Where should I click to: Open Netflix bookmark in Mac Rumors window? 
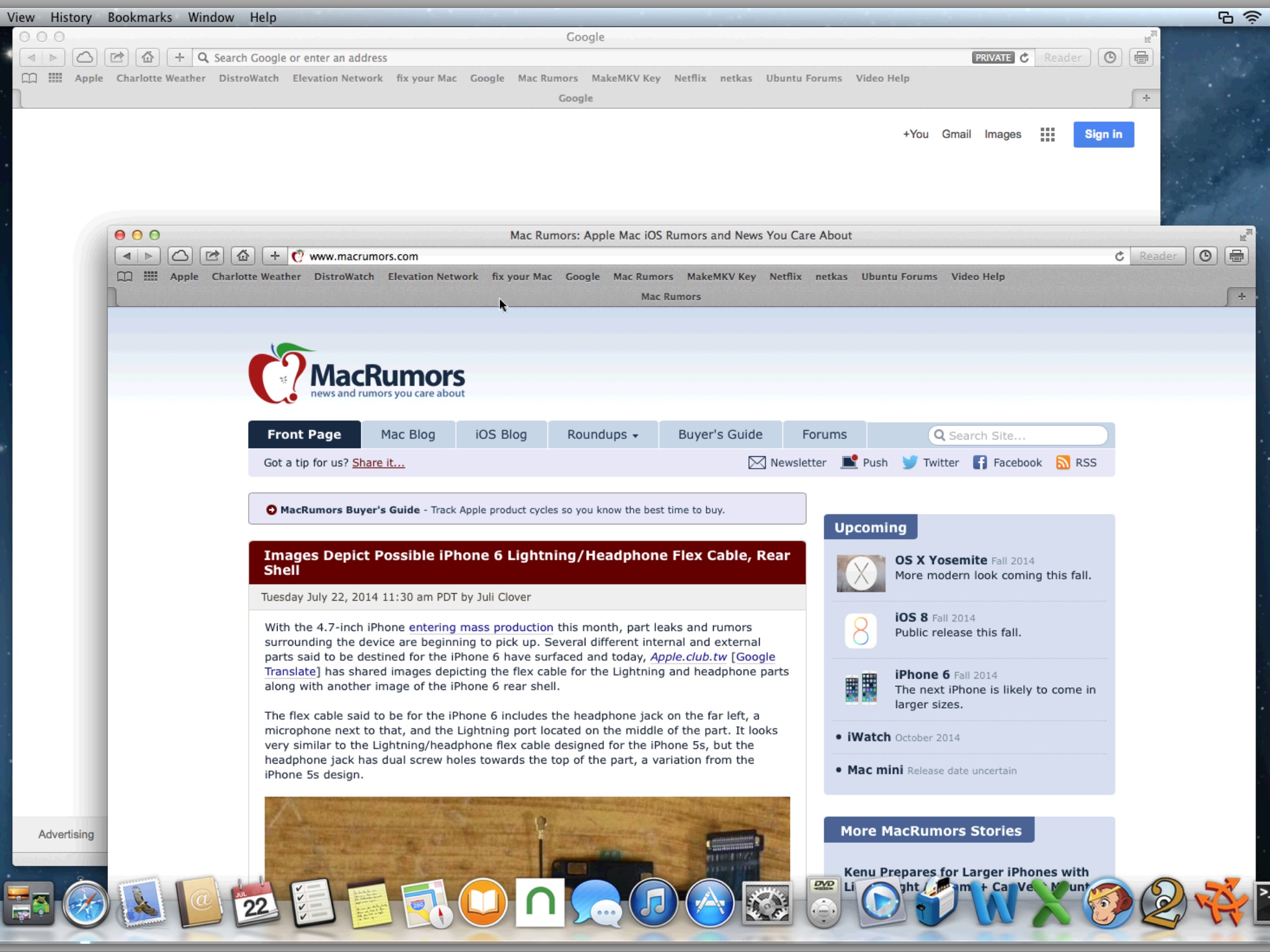point(786,276)
